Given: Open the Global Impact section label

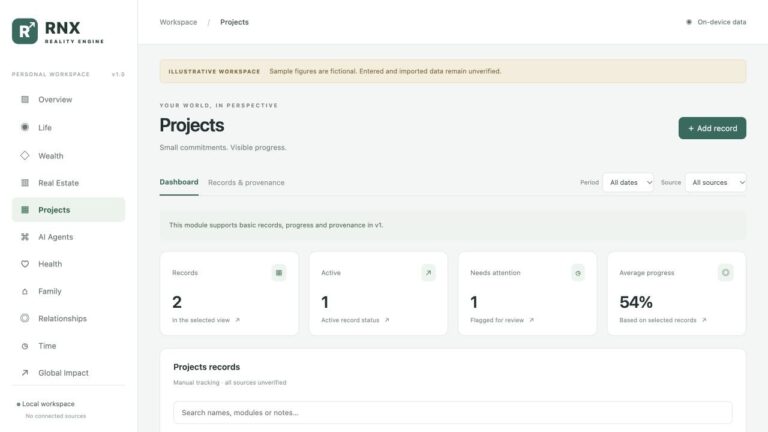Looking at the screenshot, I should [x=64, y=373].
